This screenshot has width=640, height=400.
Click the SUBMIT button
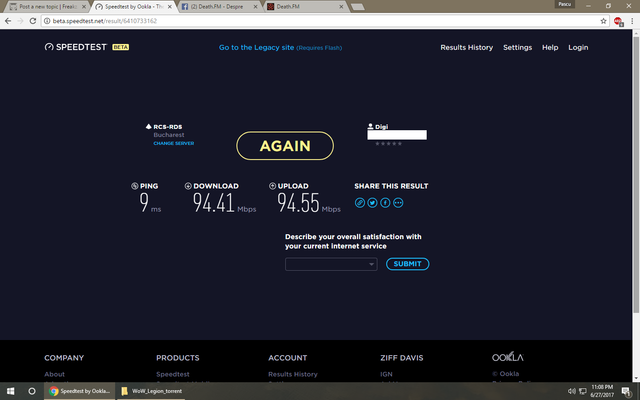pyautogui.click(x=407, y=264)
